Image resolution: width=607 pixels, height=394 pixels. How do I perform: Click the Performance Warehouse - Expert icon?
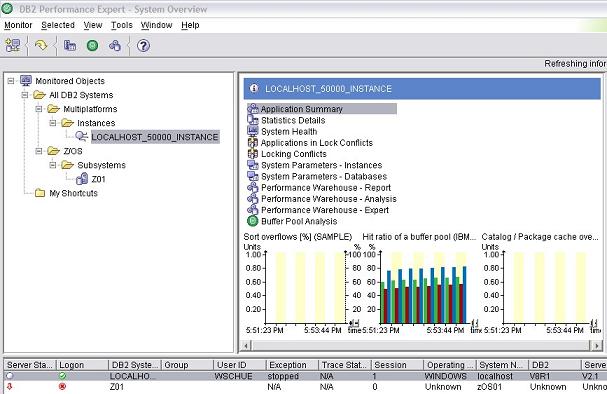click(253, 210)
